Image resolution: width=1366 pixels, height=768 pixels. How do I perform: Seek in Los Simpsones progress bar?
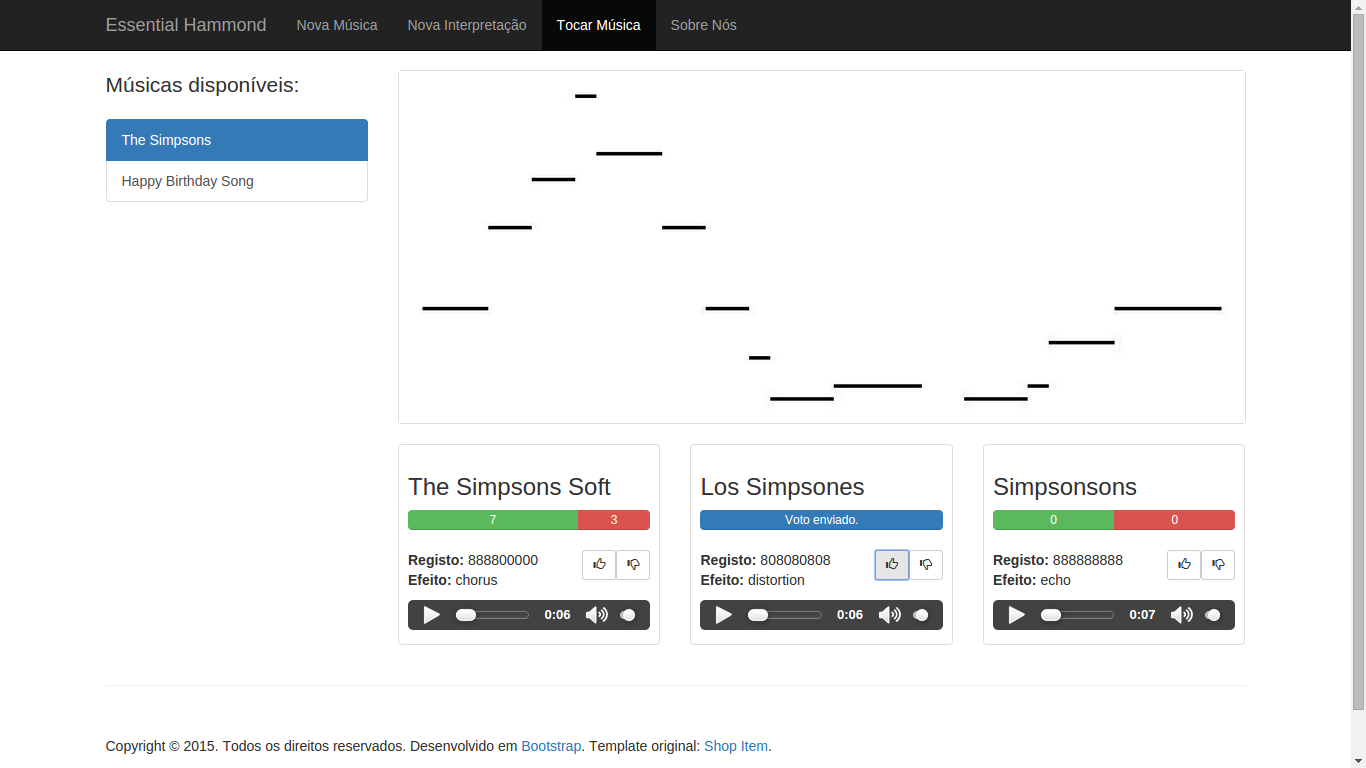(x=785, y=615)
